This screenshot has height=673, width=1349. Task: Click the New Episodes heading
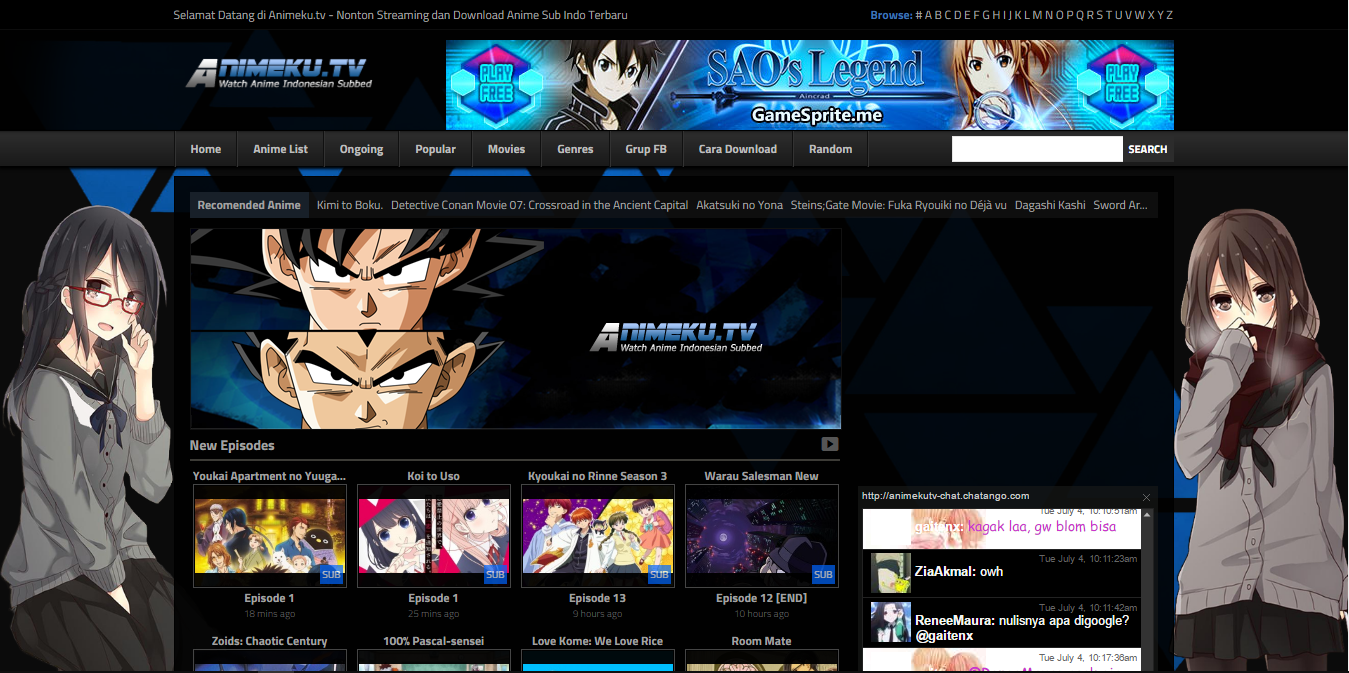pos(232,445)
